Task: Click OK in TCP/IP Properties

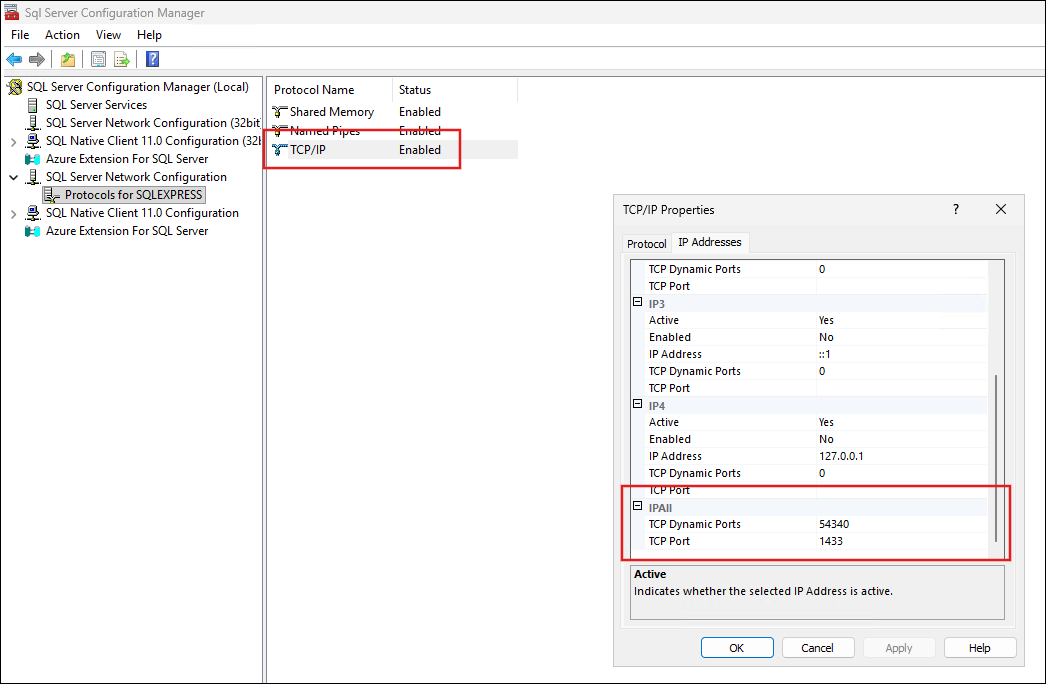Action: (x=737, y=648)
